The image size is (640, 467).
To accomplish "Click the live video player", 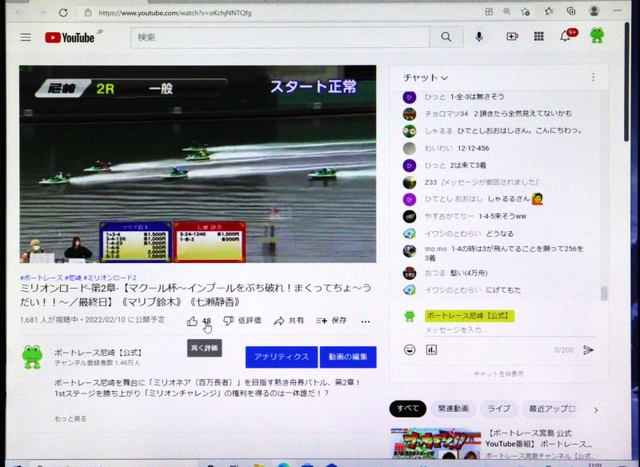I will (x=198, y=164).
